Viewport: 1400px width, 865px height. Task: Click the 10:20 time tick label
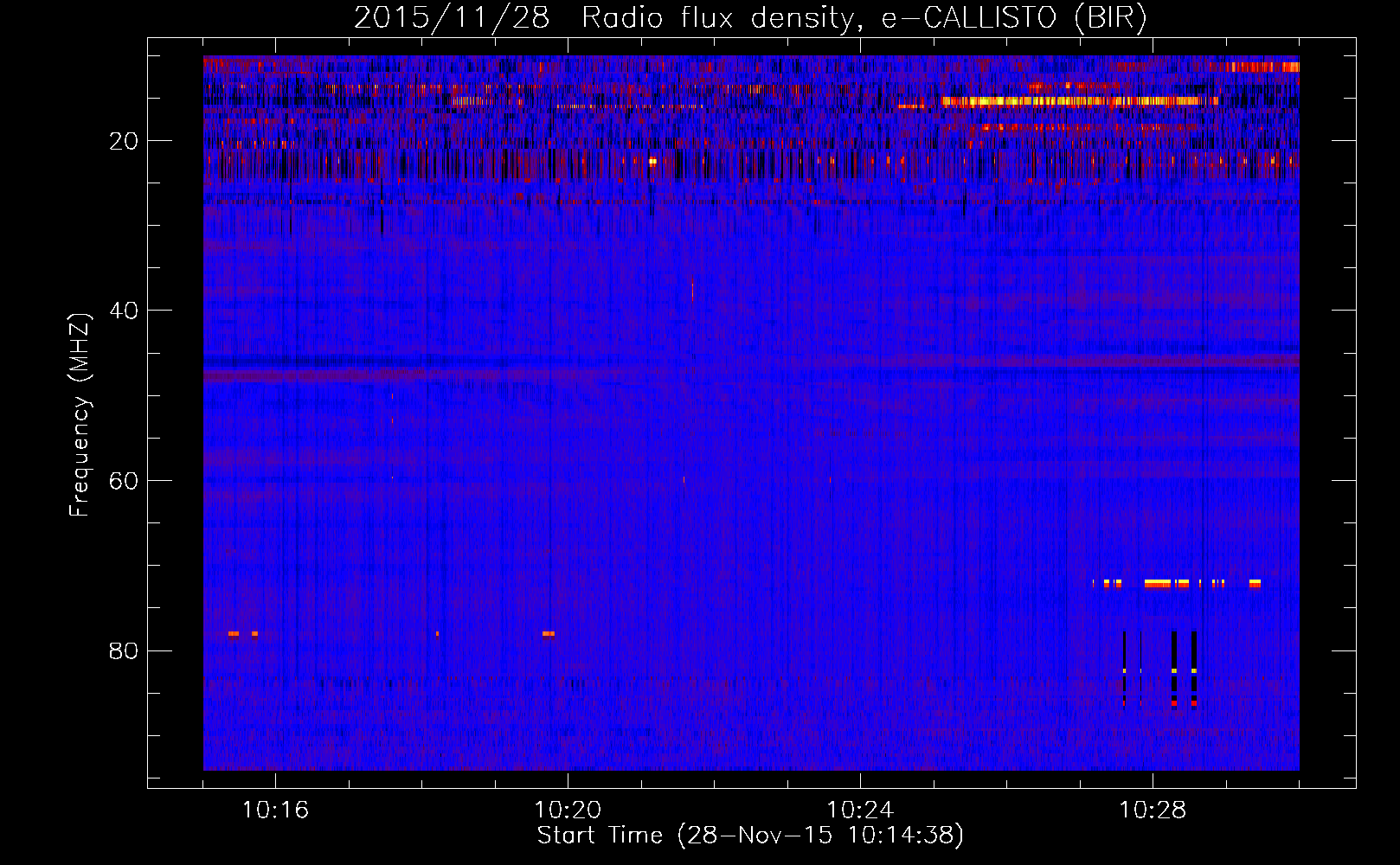coord(568,811)
